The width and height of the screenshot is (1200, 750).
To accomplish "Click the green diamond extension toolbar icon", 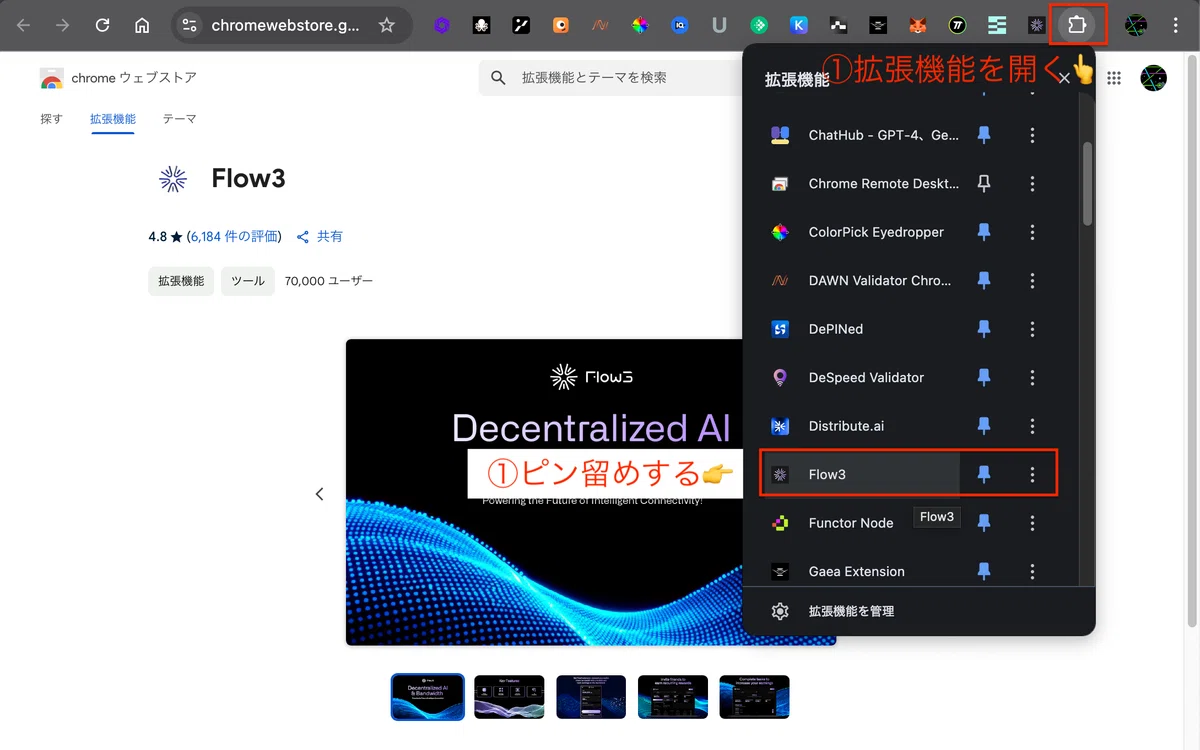I will coord(759,25).
